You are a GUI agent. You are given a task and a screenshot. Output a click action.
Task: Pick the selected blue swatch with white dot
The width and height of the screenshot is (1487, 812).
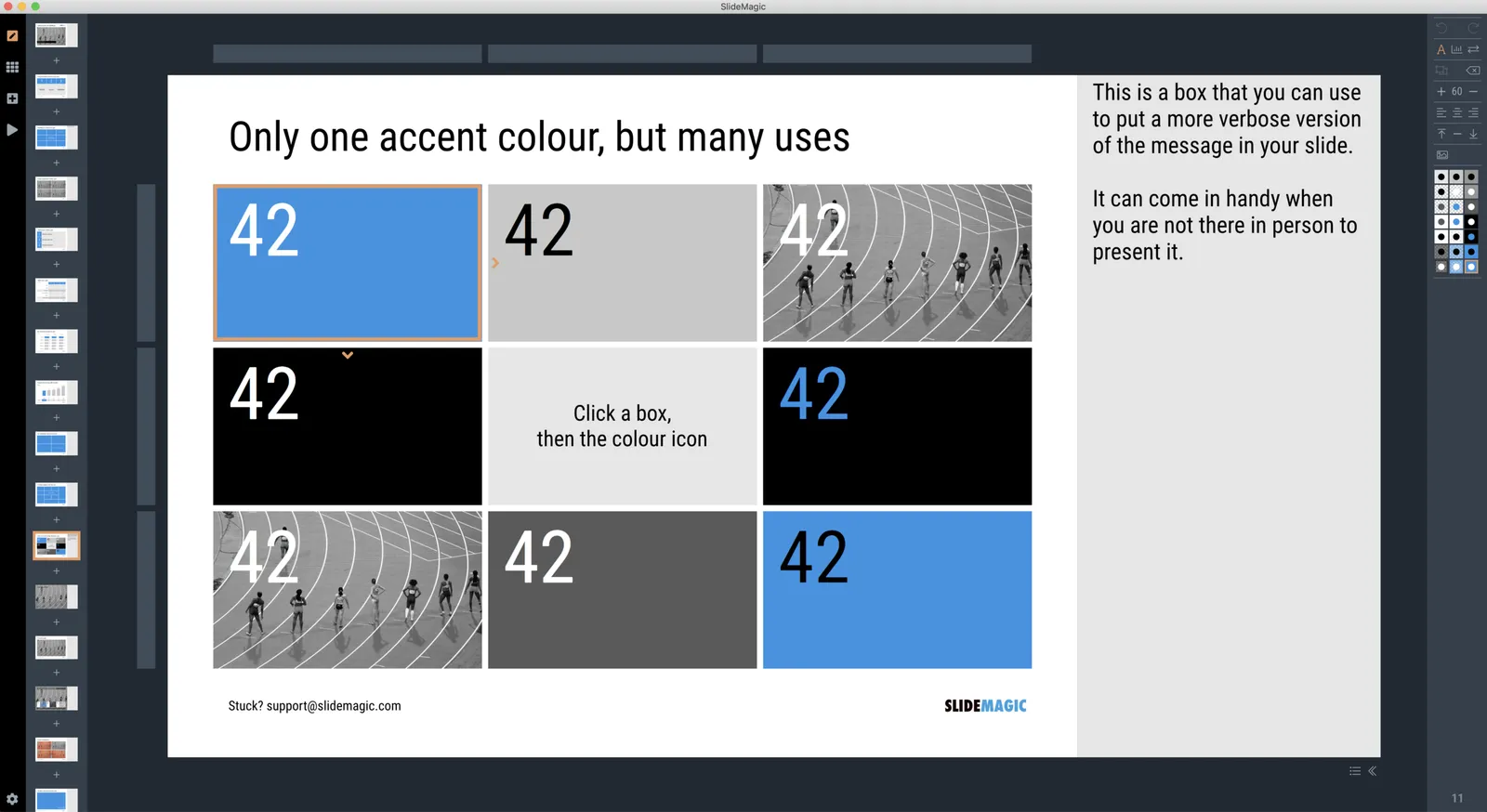[x=1471, y=267]
